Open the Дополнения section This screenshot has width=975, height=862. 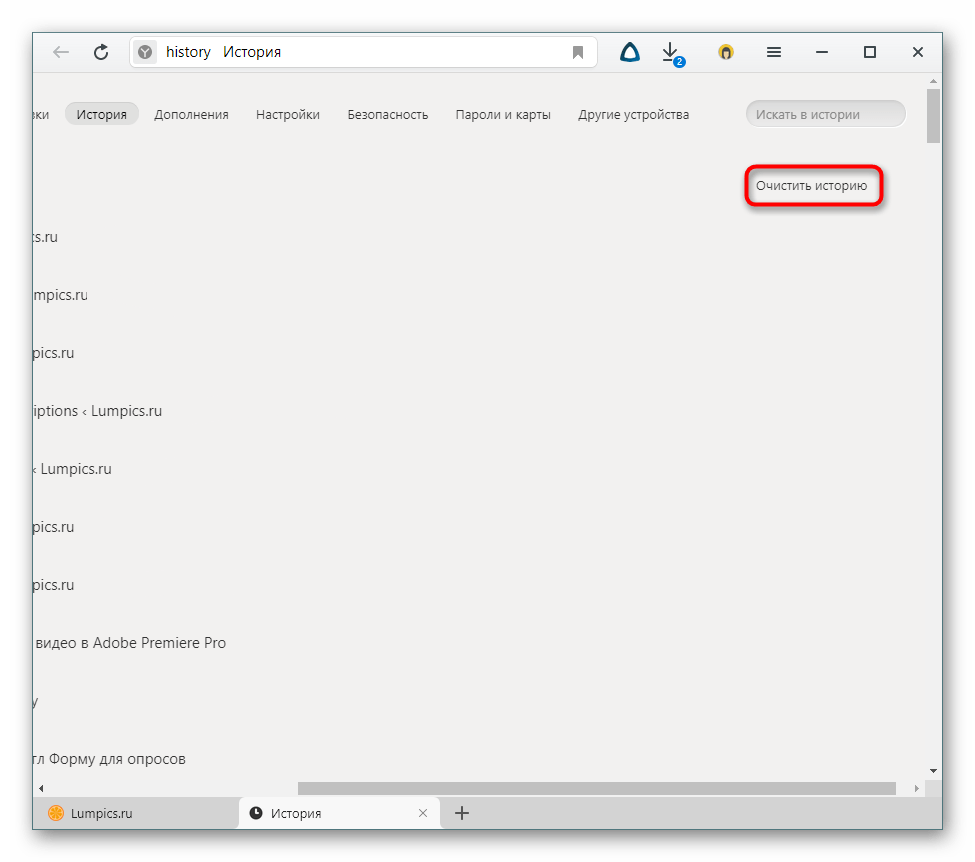(x=191, y=114)
